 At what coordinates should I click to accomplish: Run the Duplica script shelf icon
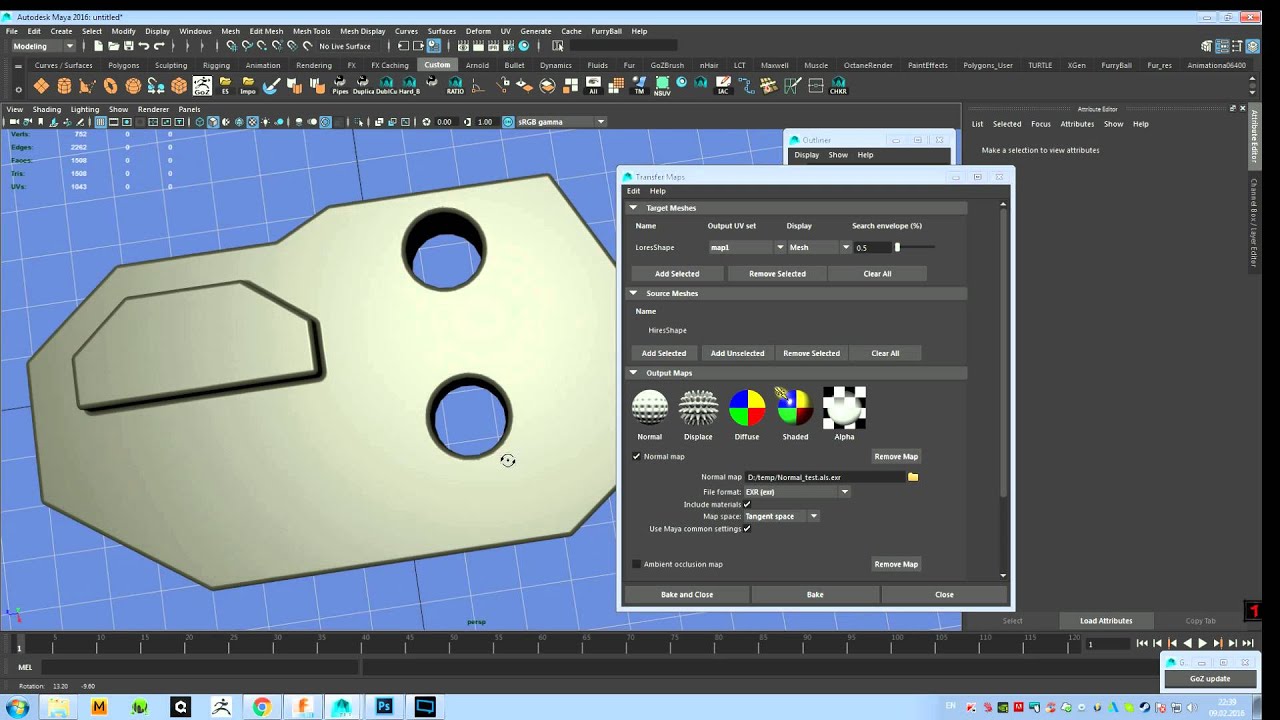pos(364,86)
